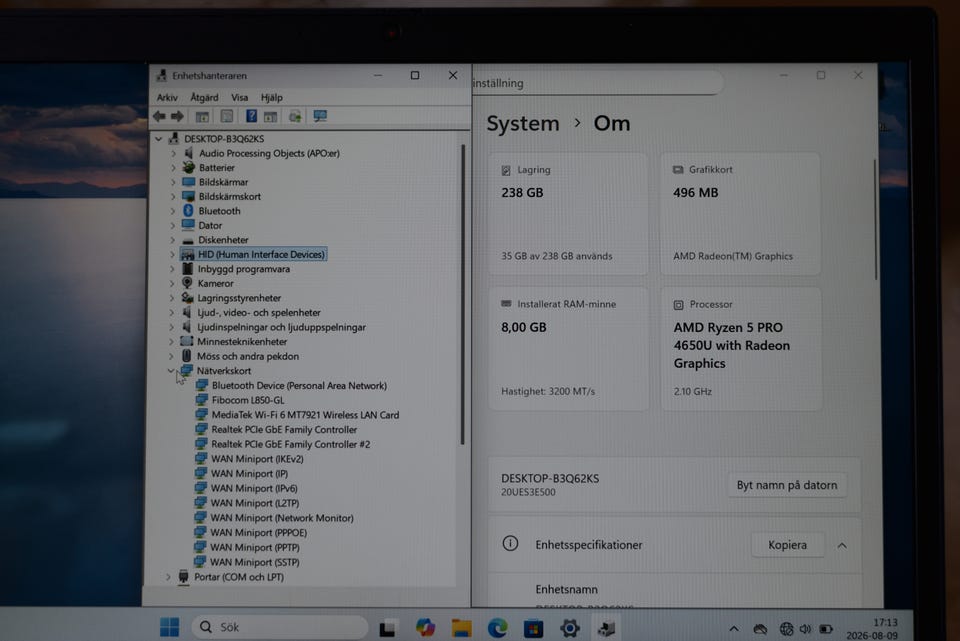Open File Explorer from the taskbar
The width and height of the screenshot is (960, 641).
pyautogui.click(x=461, y=628)
